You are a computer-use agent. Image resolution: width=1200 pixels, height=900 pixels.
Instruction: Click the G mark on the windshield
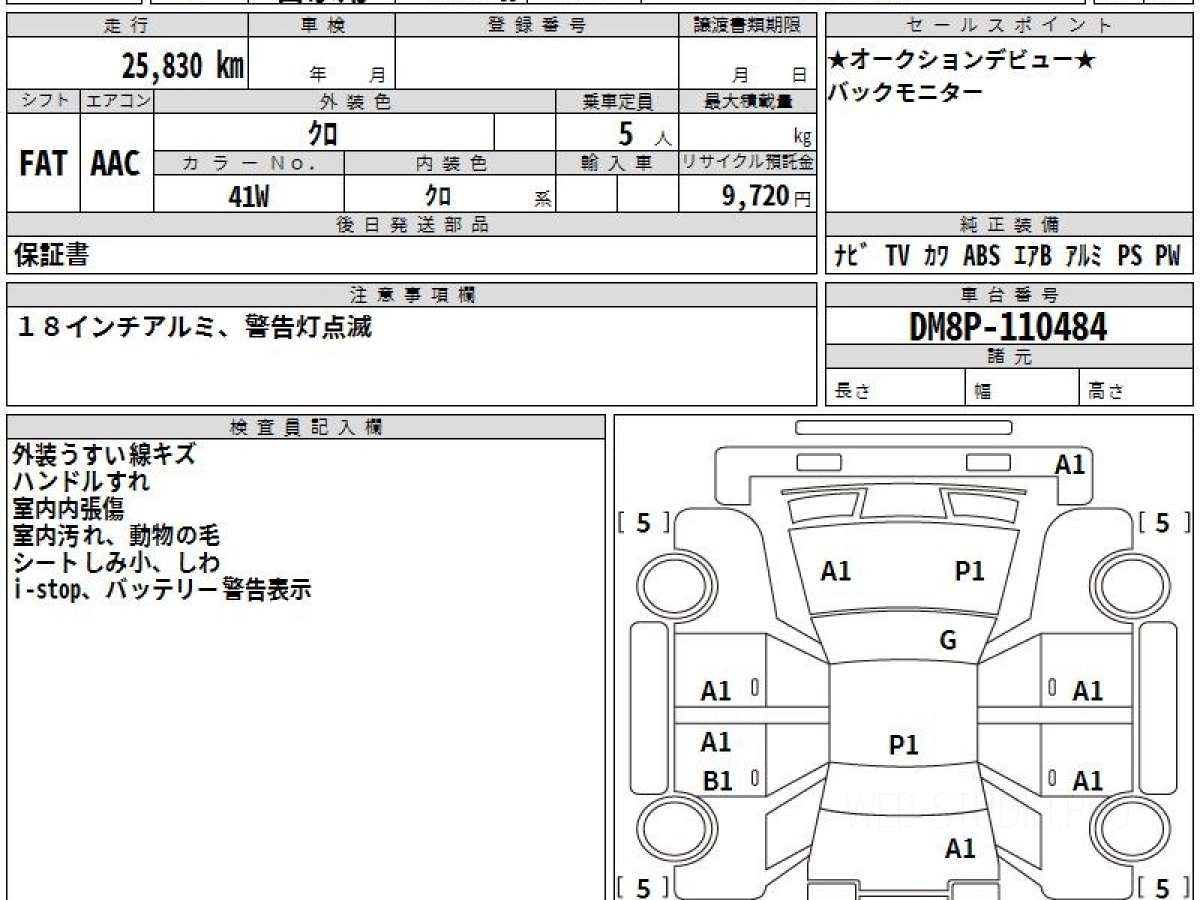coord(948,641)
